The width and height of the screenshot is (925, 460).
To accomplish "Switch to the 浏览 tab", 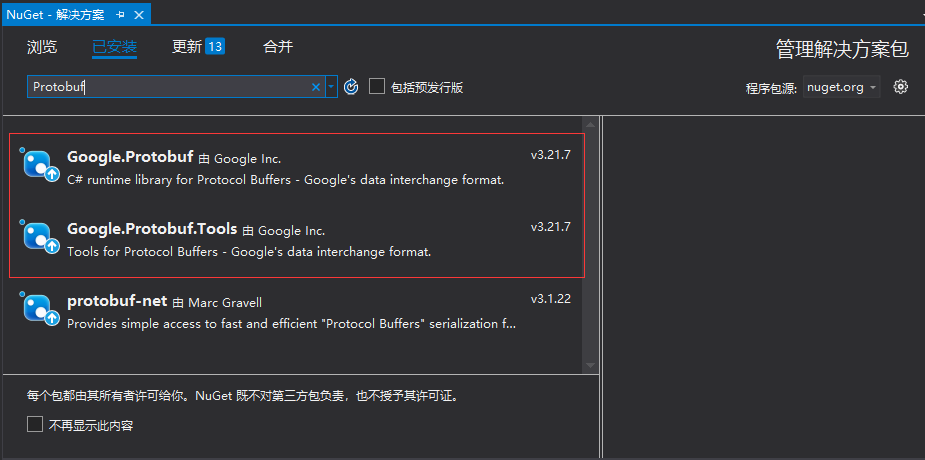I will (42, 47).
